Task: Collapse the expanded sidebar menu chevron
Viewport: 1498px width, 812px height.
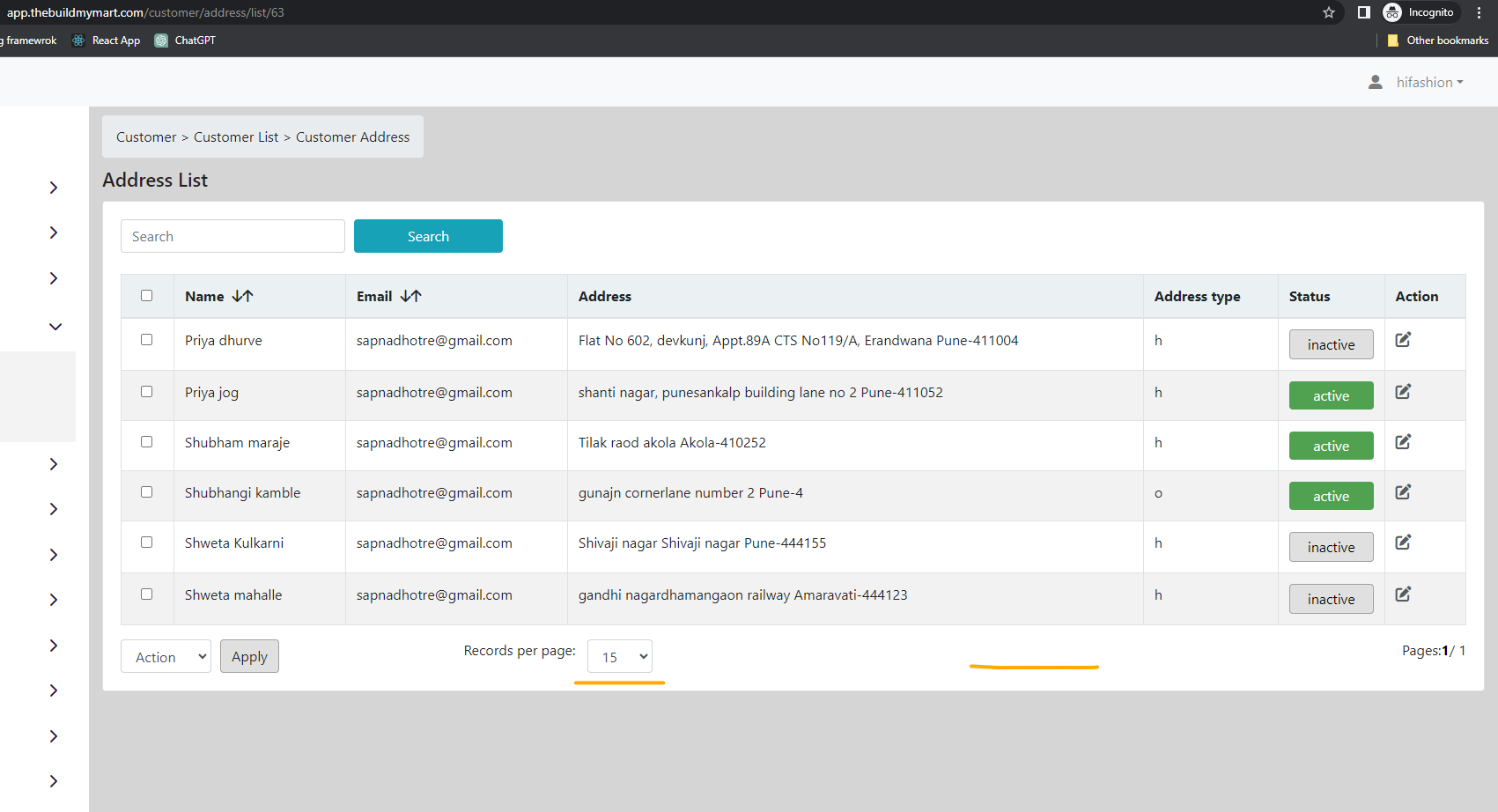Action: click(x=55, y=327)
